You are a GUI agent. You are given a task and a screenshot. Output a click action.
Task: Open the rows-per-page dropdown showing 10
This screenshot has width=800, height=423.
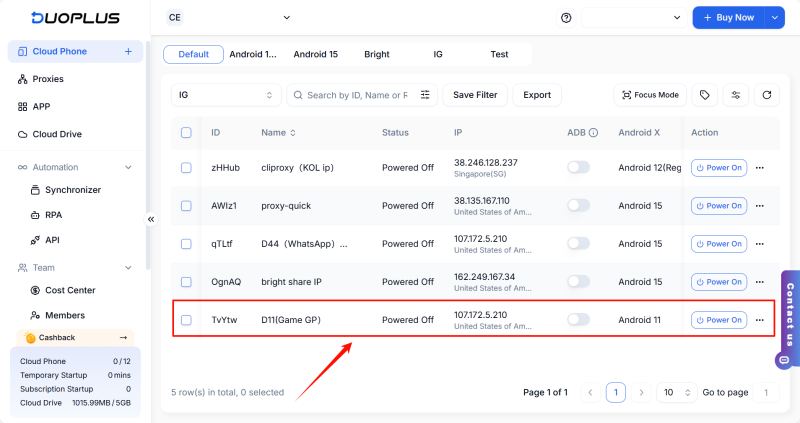675,393
